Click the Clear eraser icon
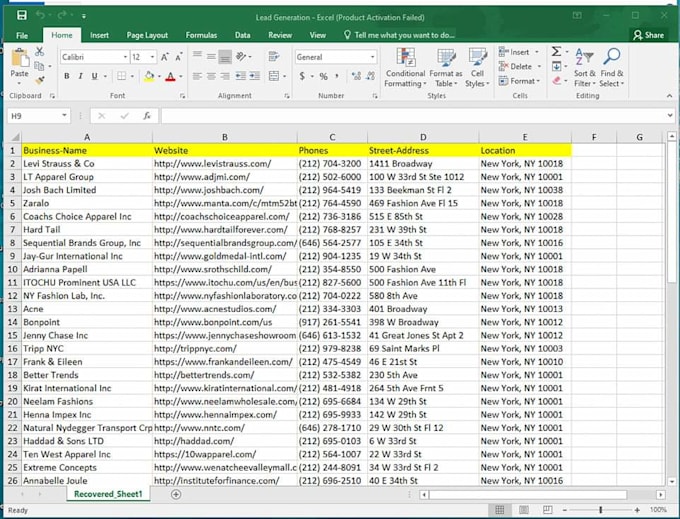The image size is (680, 519). click(557, 81)
